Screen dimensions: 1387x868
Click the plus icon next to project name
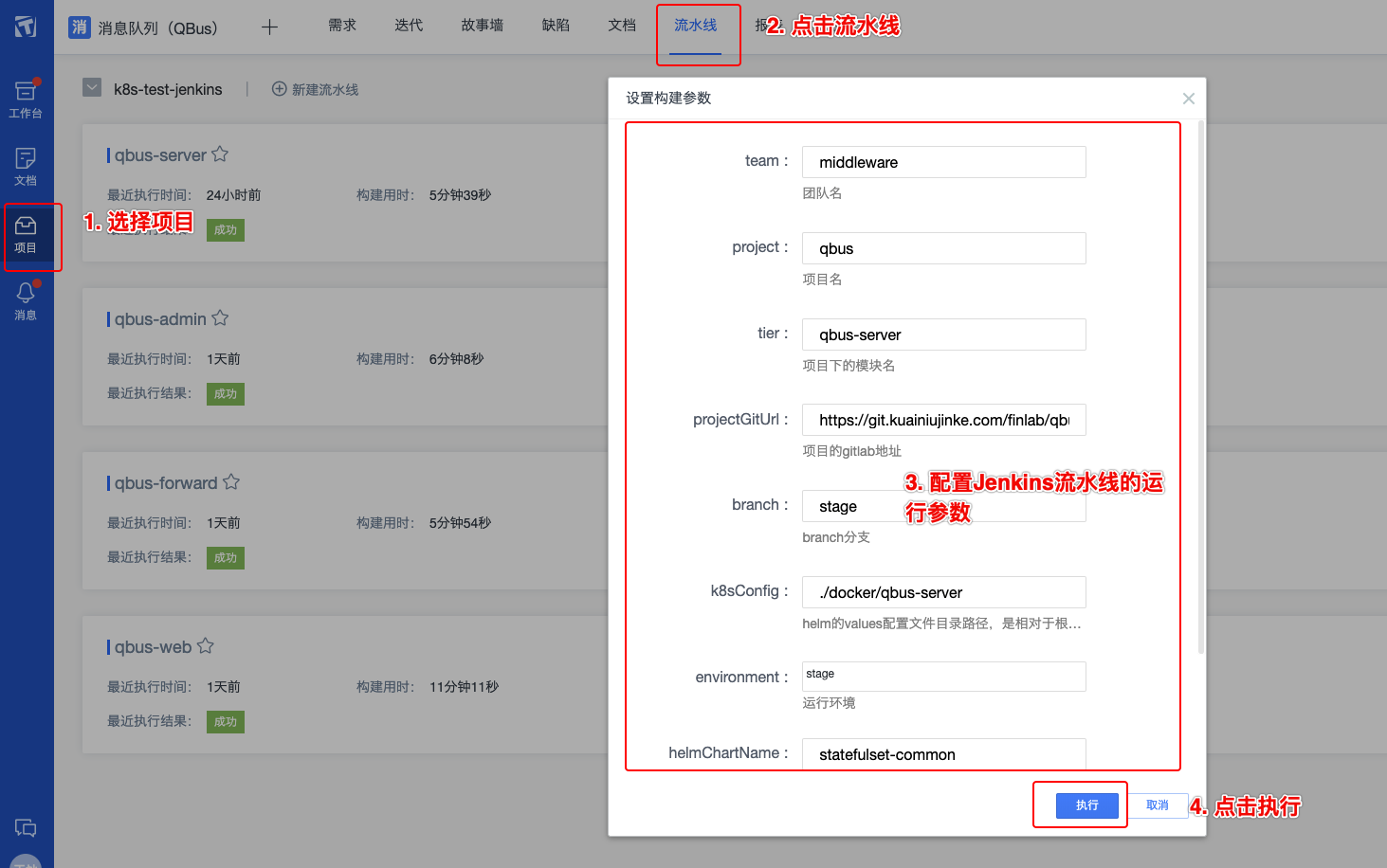point(269,27)
